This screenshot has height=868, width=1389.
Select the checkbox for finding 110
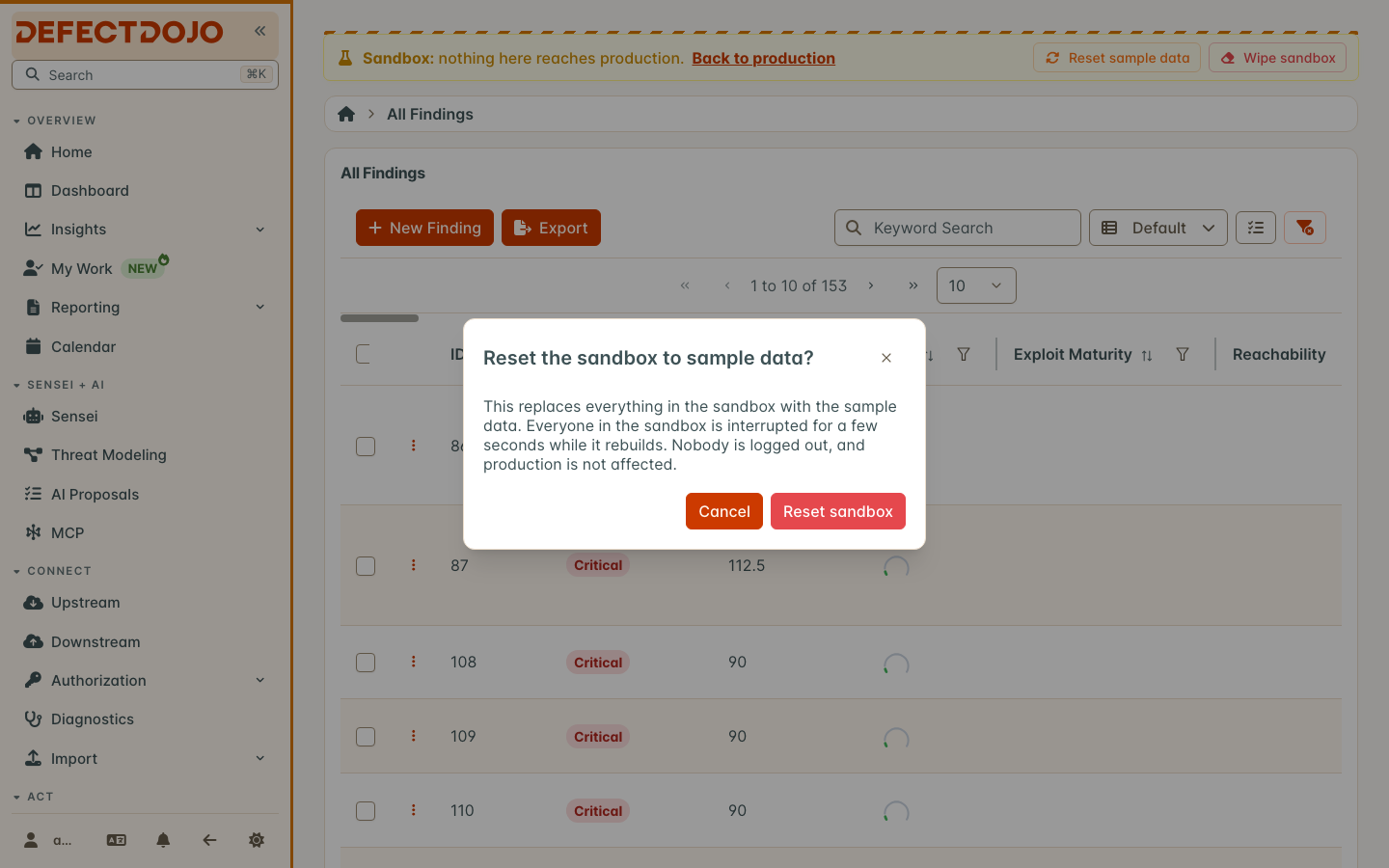pyautogui.click(x=366, y=811)
